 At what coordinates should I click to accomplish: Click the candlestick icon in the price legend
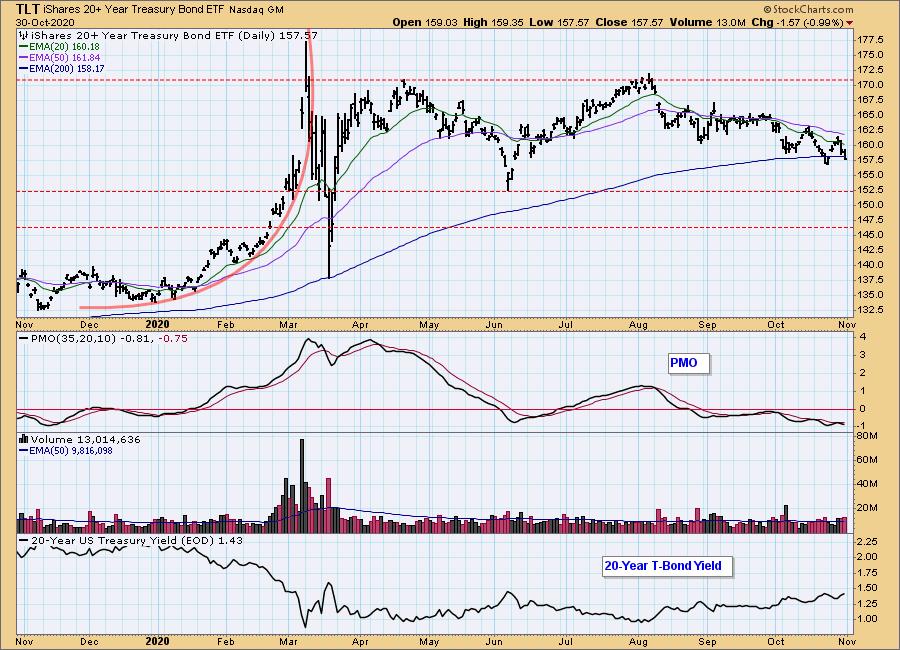pyautogui.click(x=24, y=35)
